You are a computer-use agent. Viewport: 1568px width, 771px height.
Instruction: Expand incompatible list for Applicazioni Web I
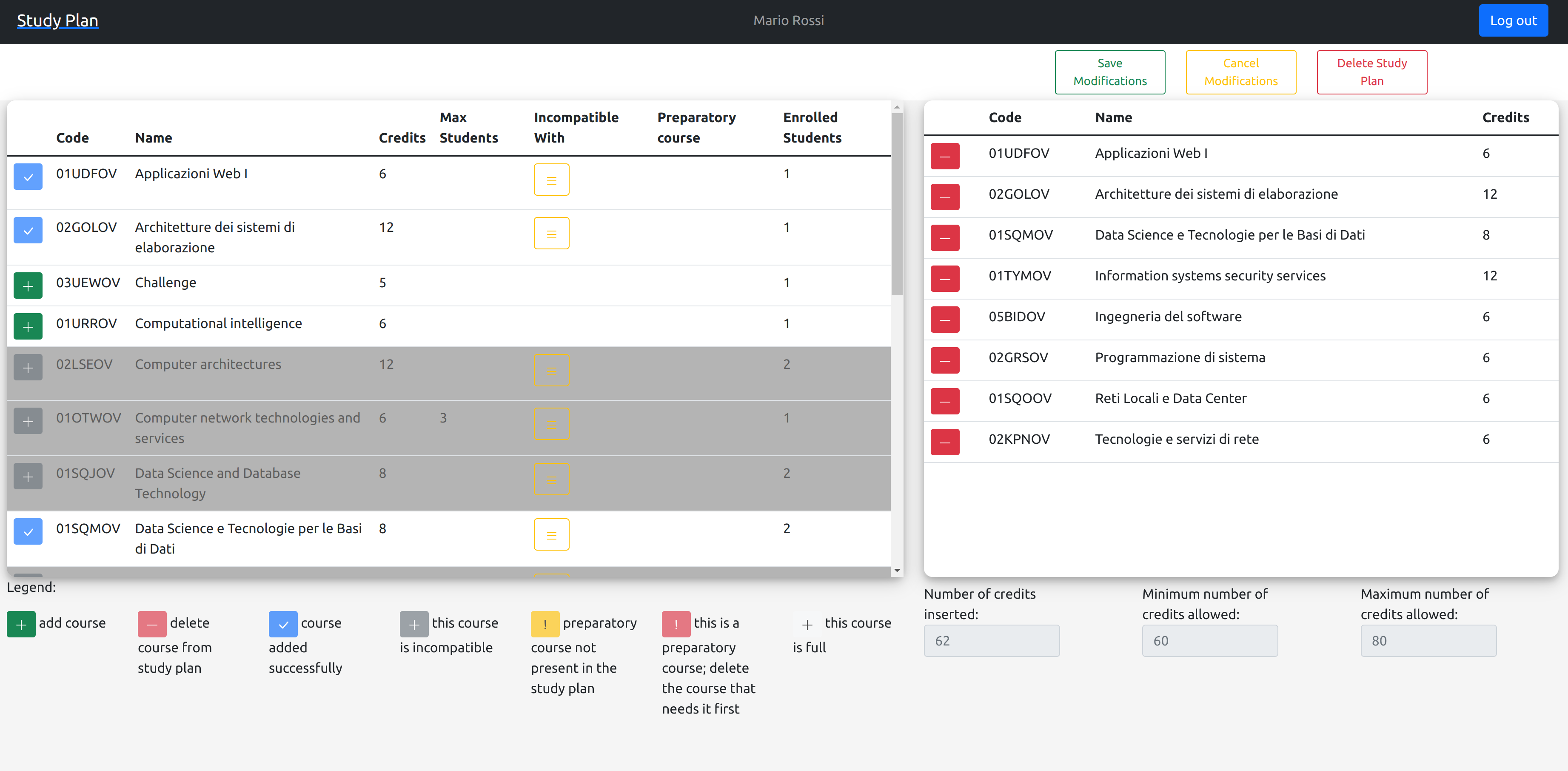(551, 180)
